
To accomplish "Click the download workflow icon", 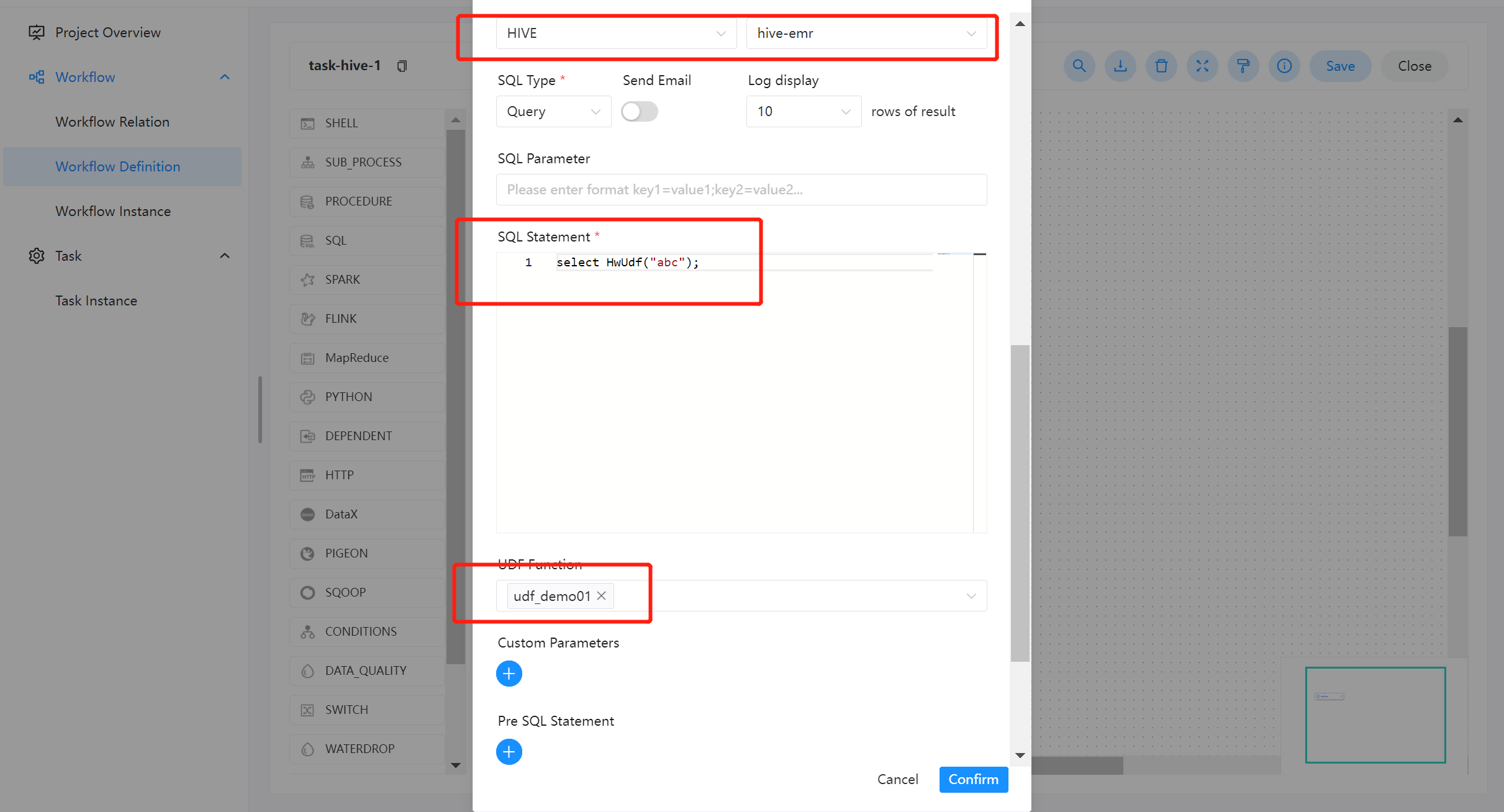I will coord(1120,66).
